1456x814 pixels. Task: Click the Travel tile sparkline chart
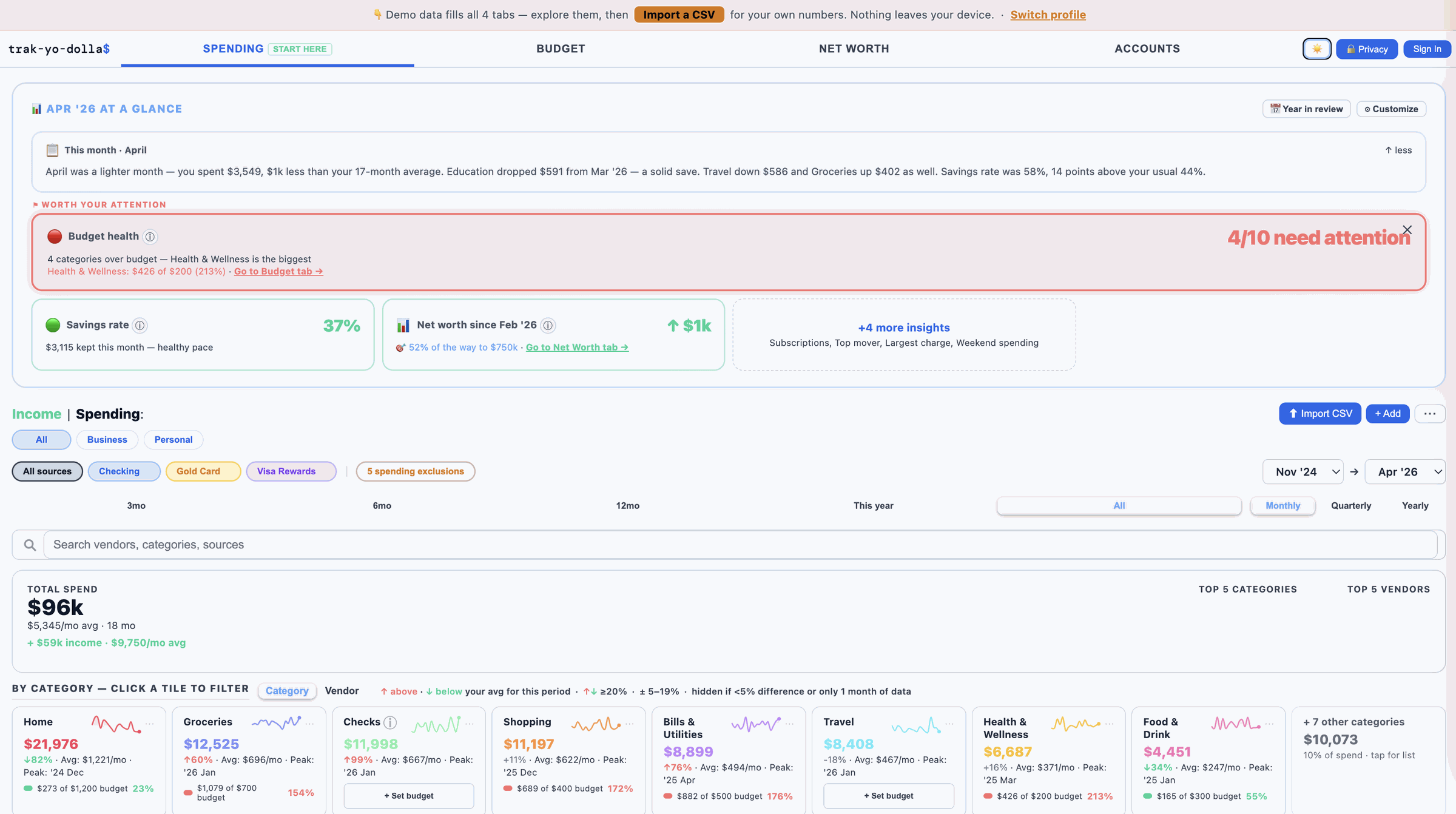pos(916,725)
